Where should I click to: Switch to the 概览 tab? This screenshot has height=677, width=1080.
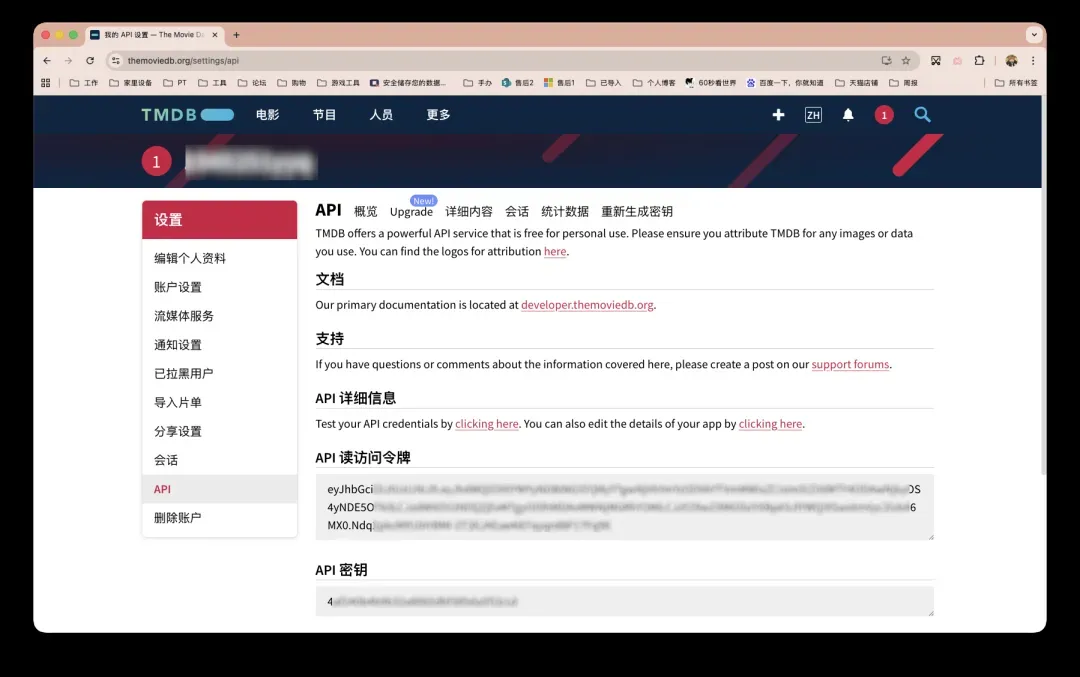pyautogui.click(x=366, y=211)
